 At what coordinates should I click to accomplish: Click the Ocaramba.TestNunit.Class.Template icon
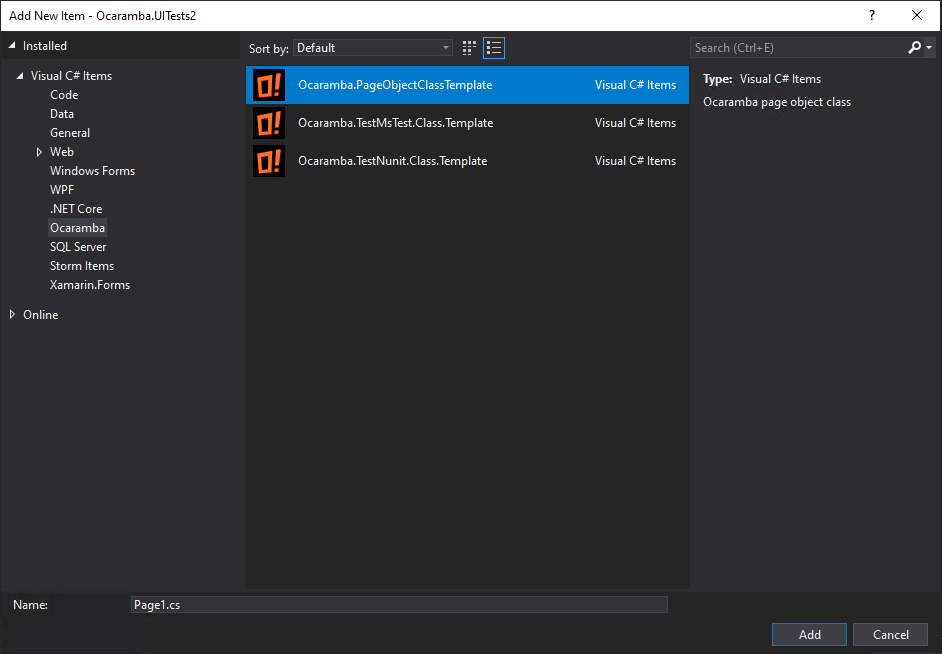[x=269, y=161]
